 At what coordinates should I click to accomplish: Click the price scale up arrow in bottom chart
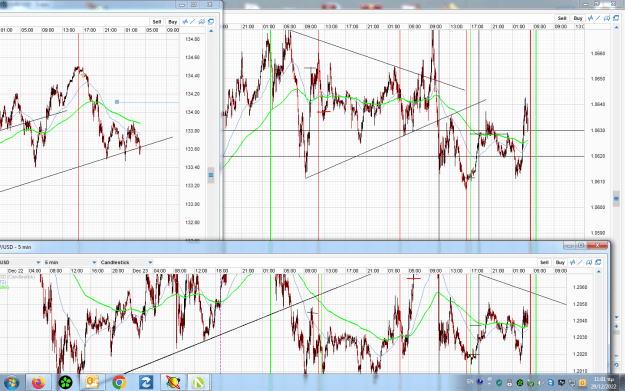point(599,272)
